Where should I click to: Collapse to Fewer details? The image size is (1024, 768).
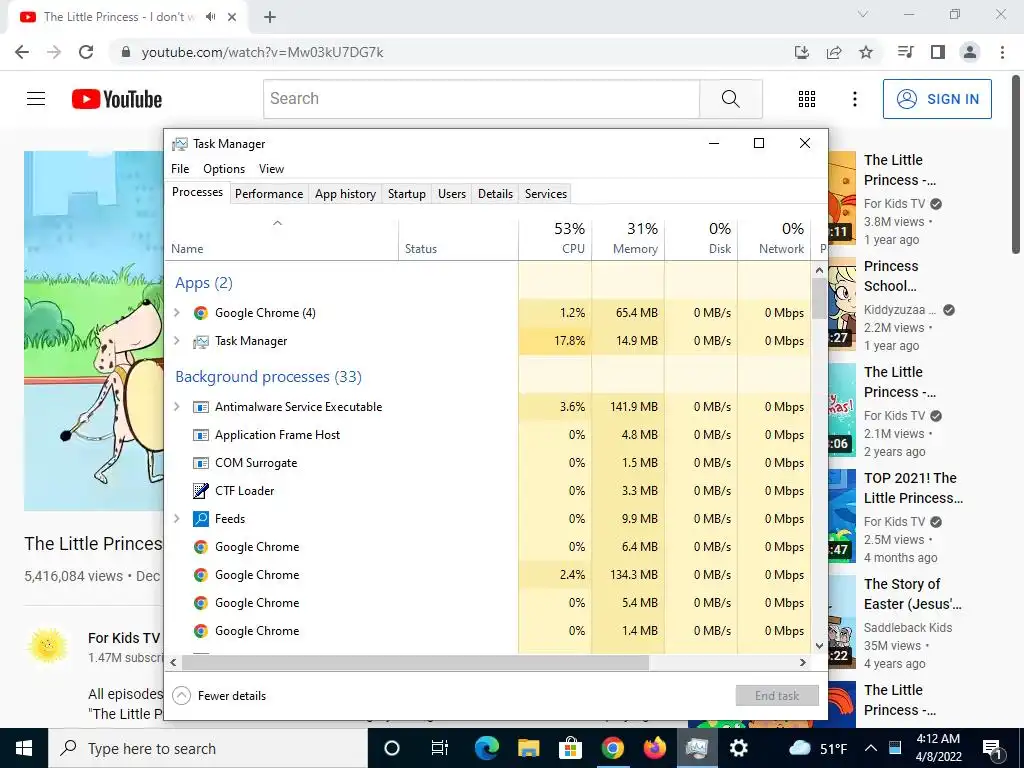[219, 696]
